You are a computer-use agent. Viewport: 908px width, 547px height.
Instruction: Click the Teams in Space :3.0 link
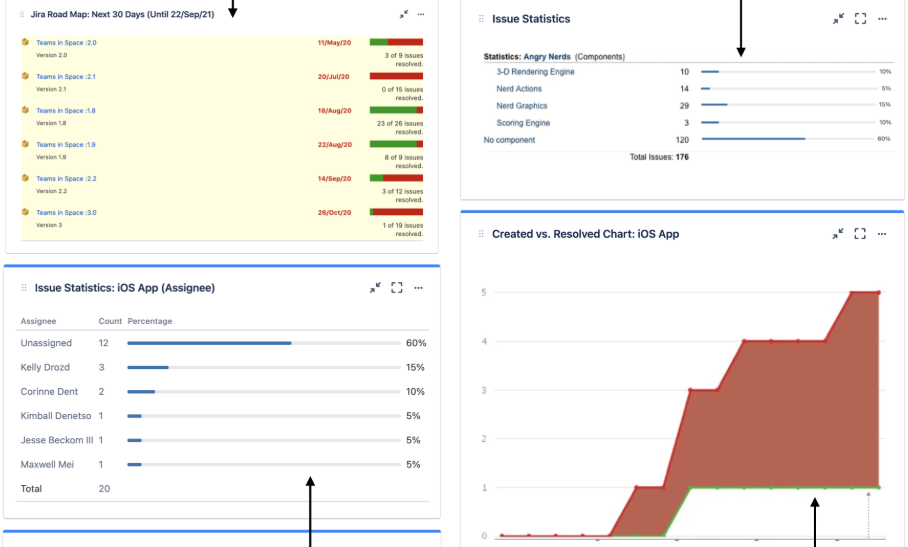tap(66, 213)
